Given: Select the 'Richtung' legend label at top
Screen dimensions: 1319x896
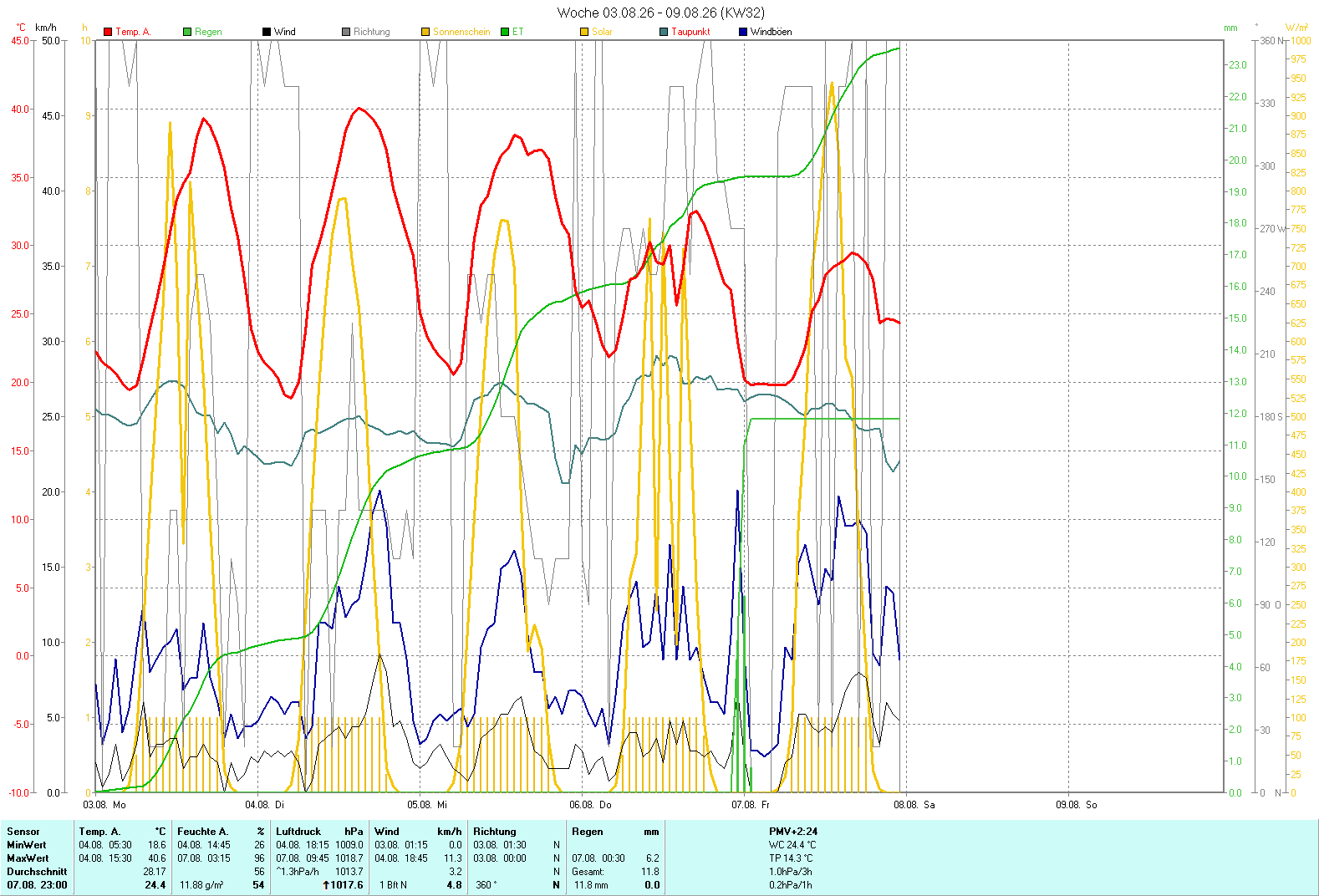Looking at the screenshot, I should pyautogui.click(x=372, y=32).
